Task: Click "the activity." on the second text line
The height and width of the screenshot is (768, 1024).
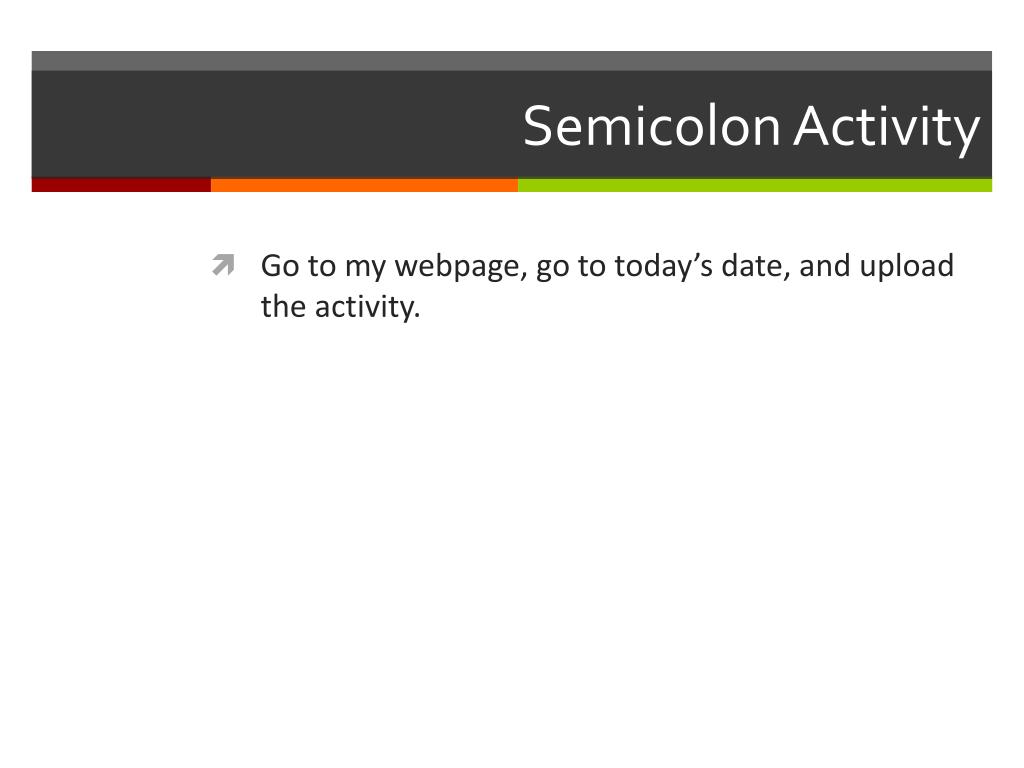Action: (x=341, y=307)
